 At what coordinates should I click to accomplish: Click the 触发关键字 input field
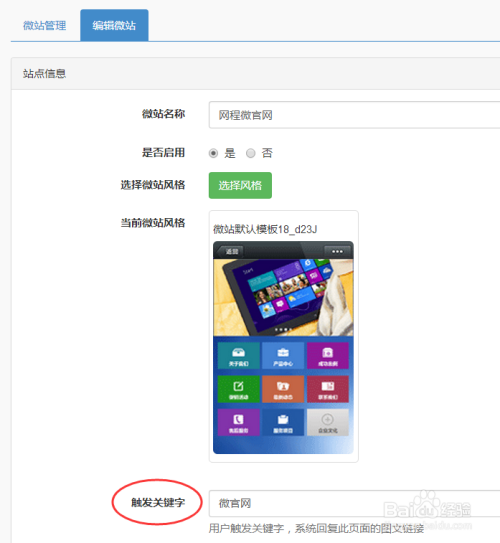[354, 504]
